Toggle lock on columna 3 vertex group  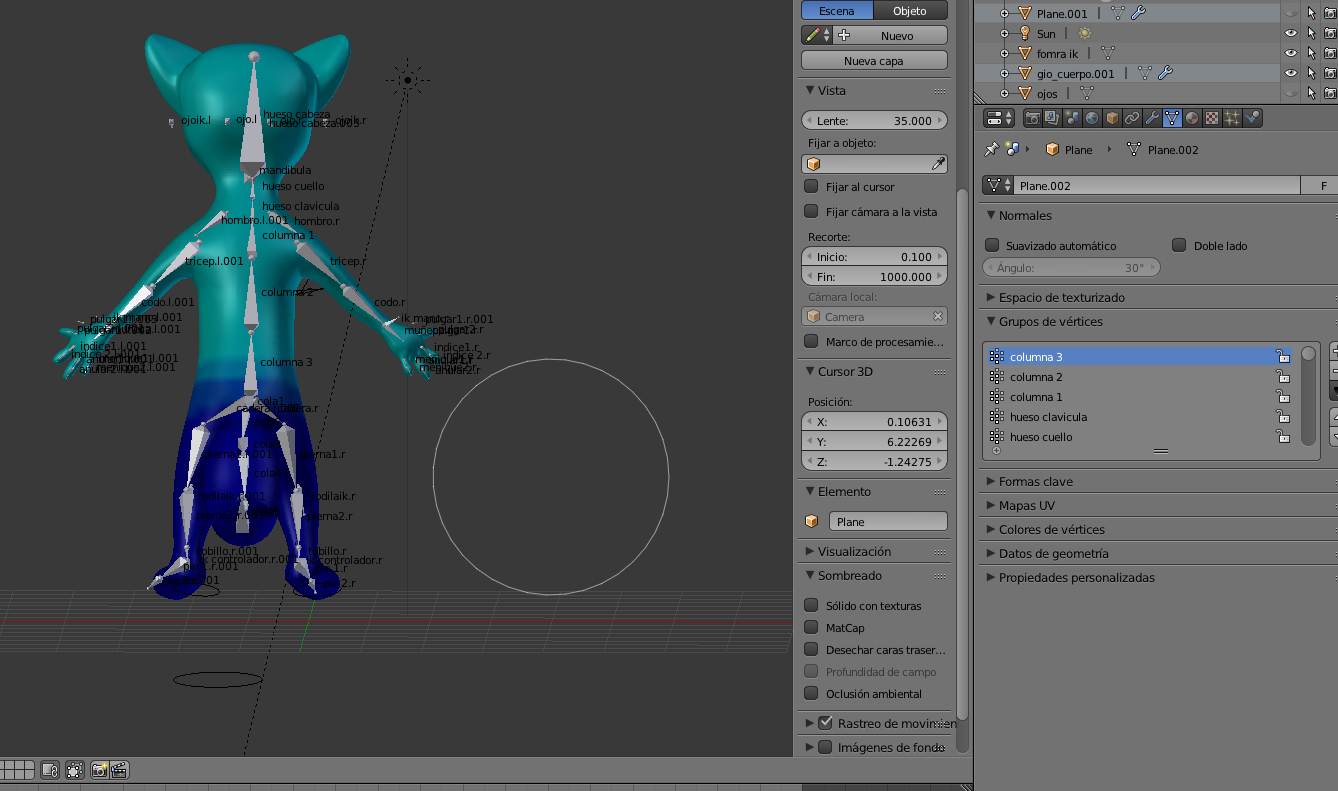point(1282,357)
